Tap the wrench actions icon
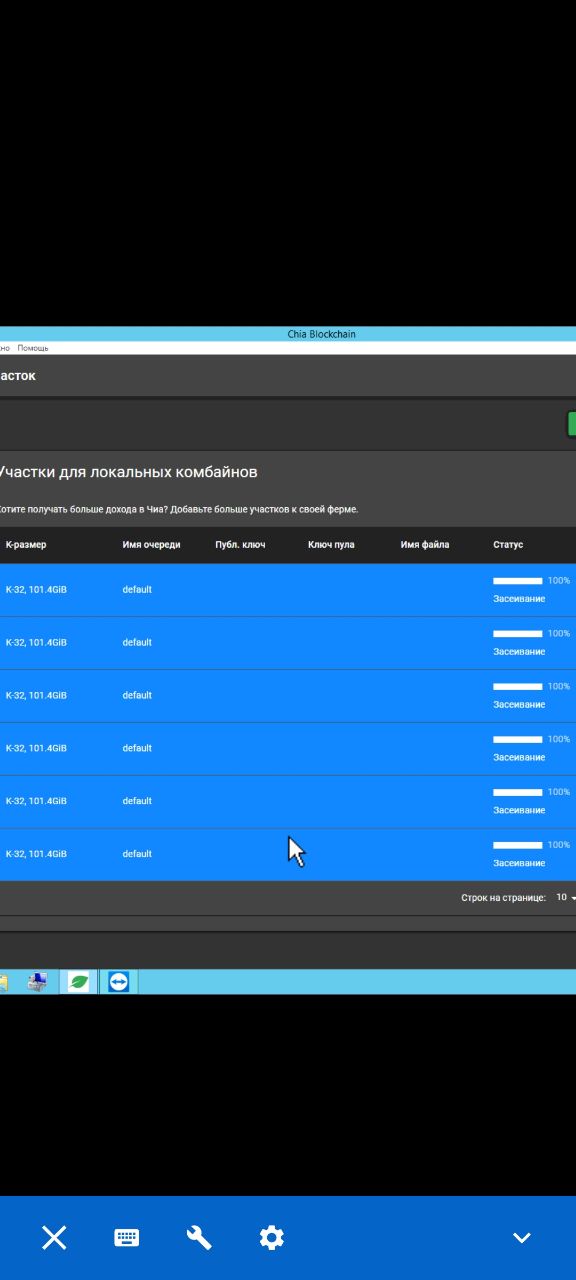Viewport: 576px width, 1280px height. click(x=199, y=1237)
